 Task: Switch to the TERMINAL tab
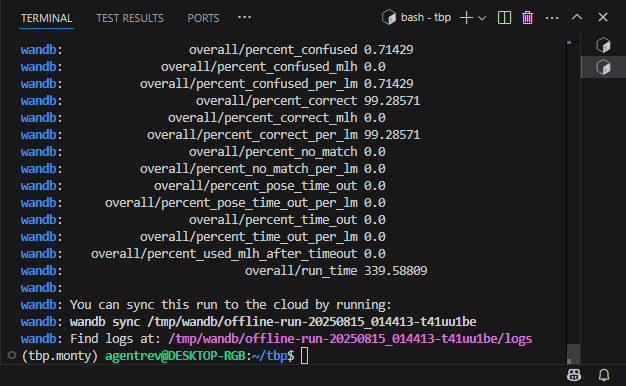pos(46,18)
